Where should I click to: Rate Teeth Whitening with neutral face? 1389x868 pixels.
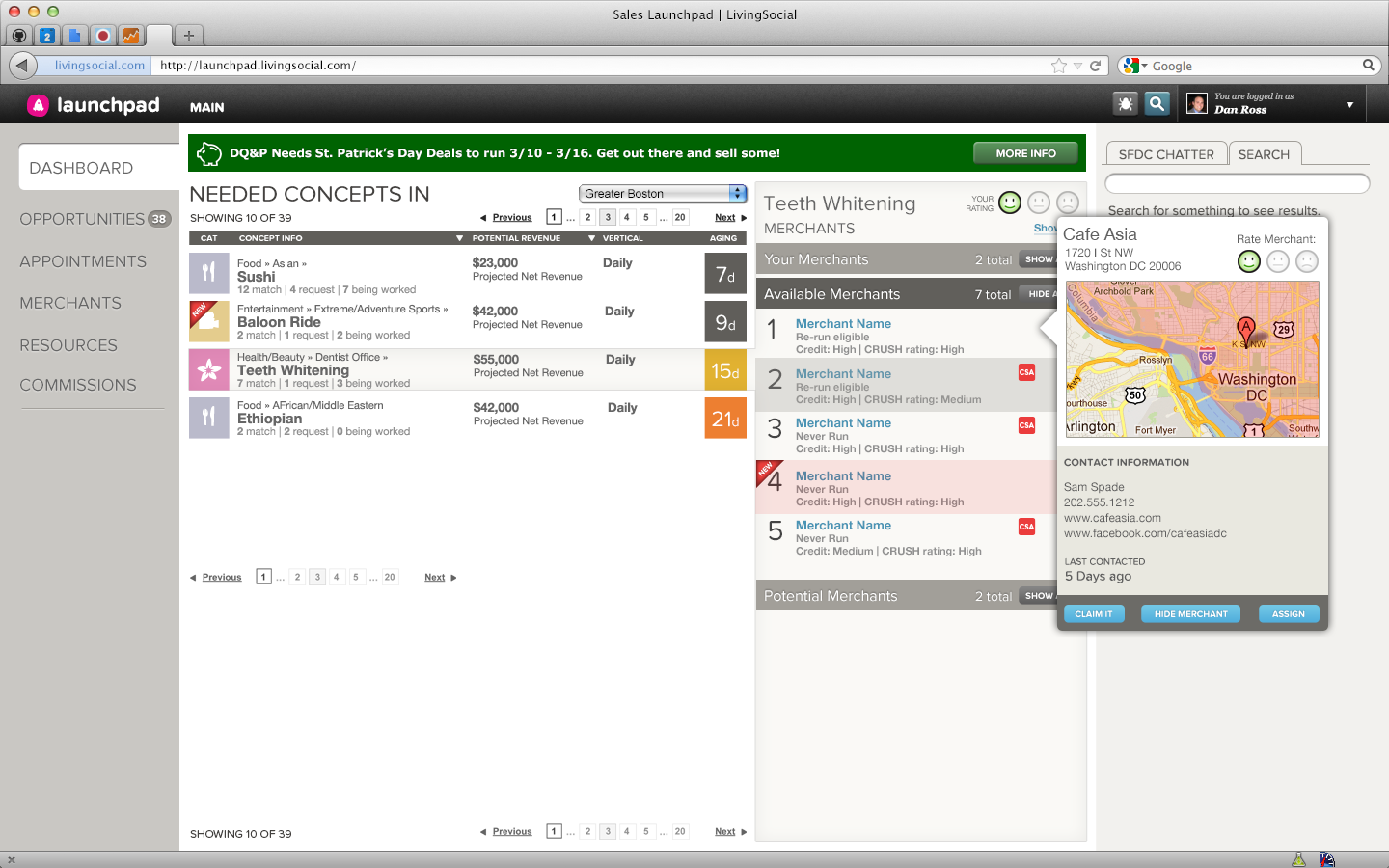(x=1039, y=202)
